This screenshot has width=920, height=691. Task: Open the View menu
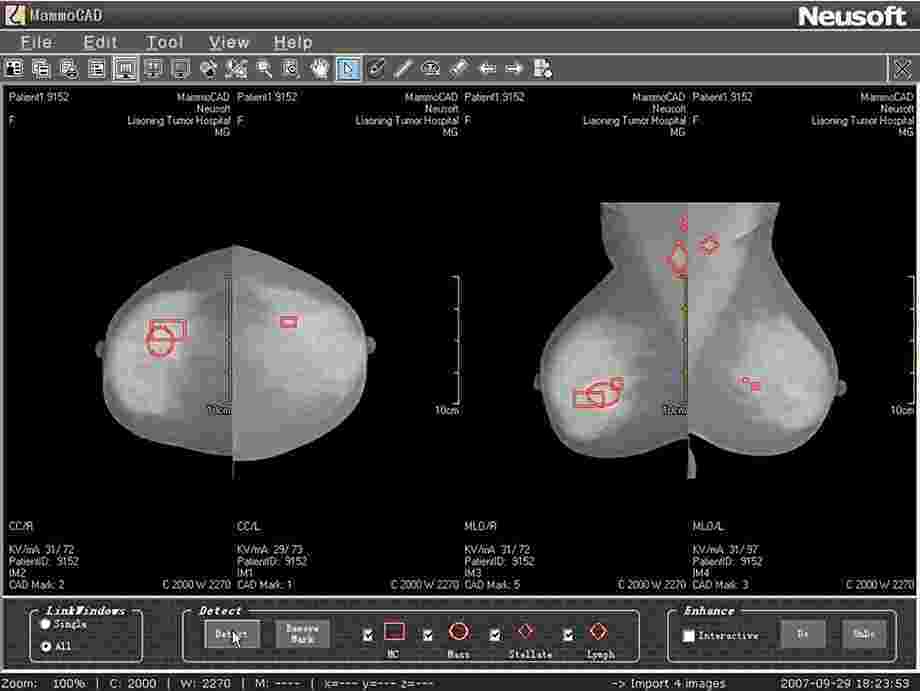(229, 42)
